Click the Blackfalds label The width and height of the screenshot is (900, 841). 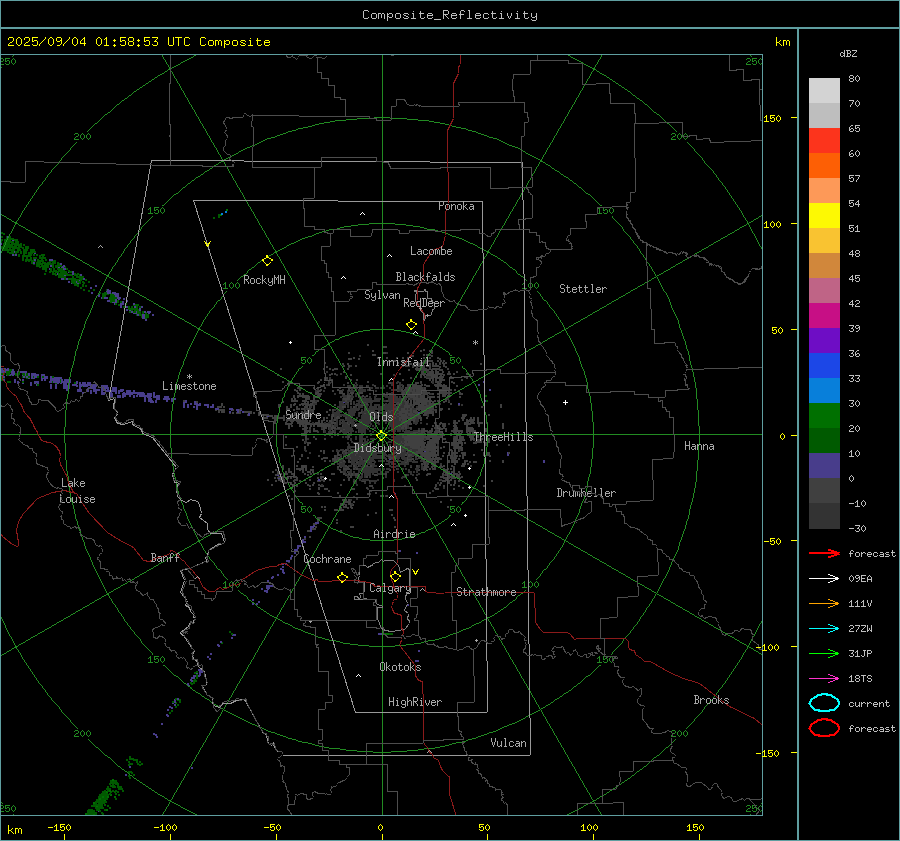pos(425,277)
